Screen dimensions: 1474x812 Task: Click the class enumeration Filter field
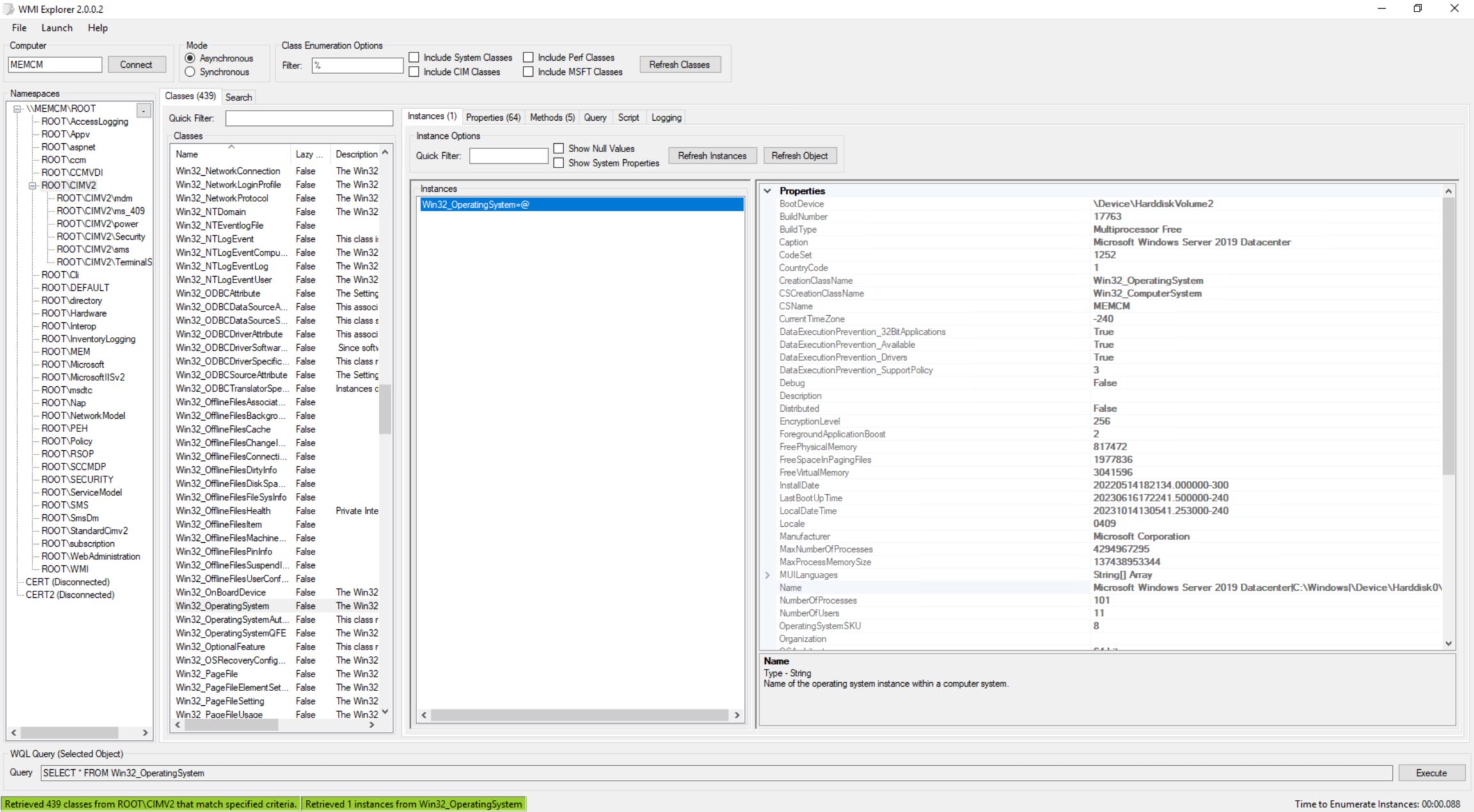pyautogui.click(x=358, y=65)
